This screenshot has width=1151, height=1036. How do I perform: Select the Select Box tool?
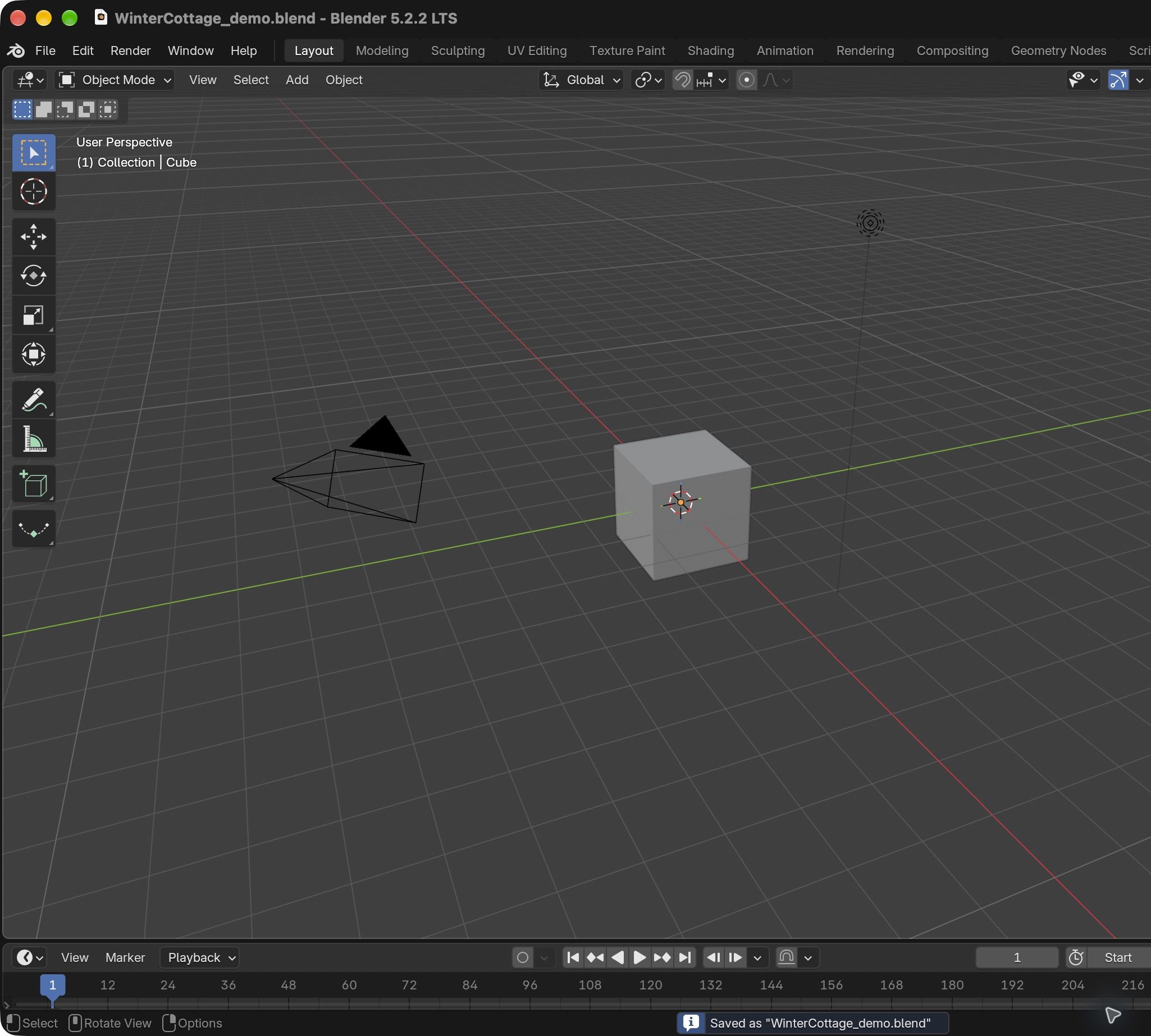[34, 153]
